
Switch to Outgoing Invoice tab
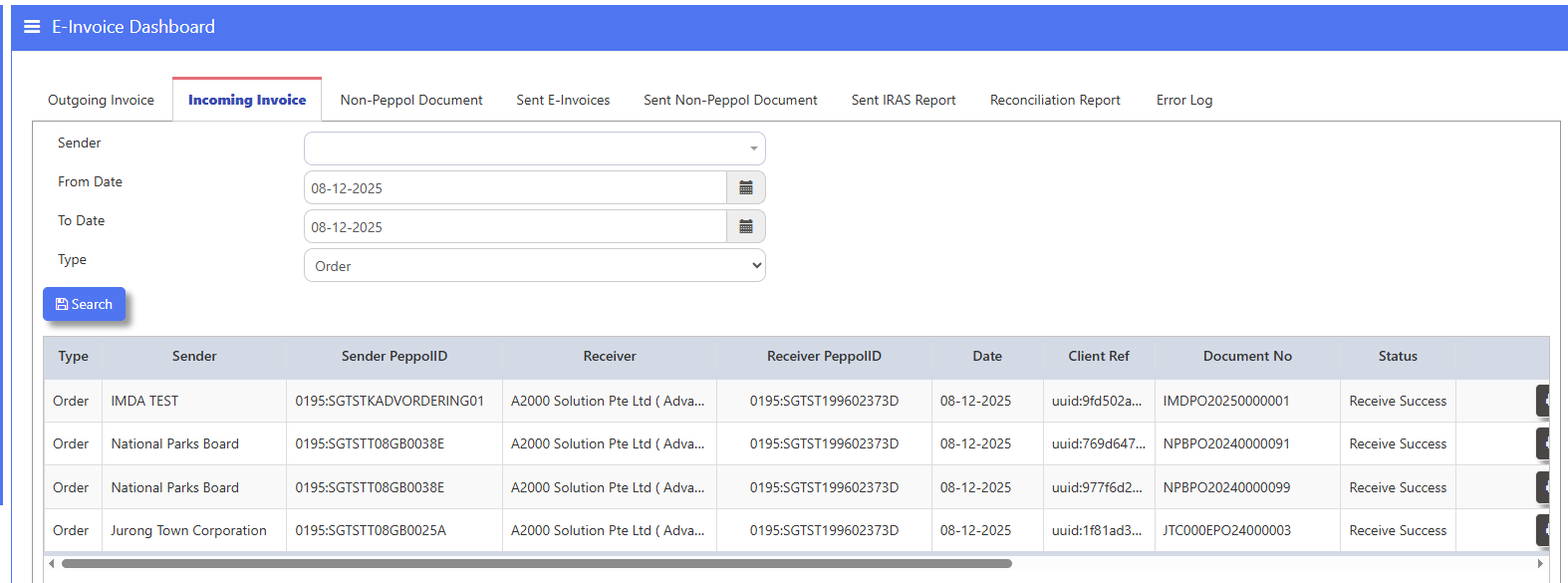(101, 100)
